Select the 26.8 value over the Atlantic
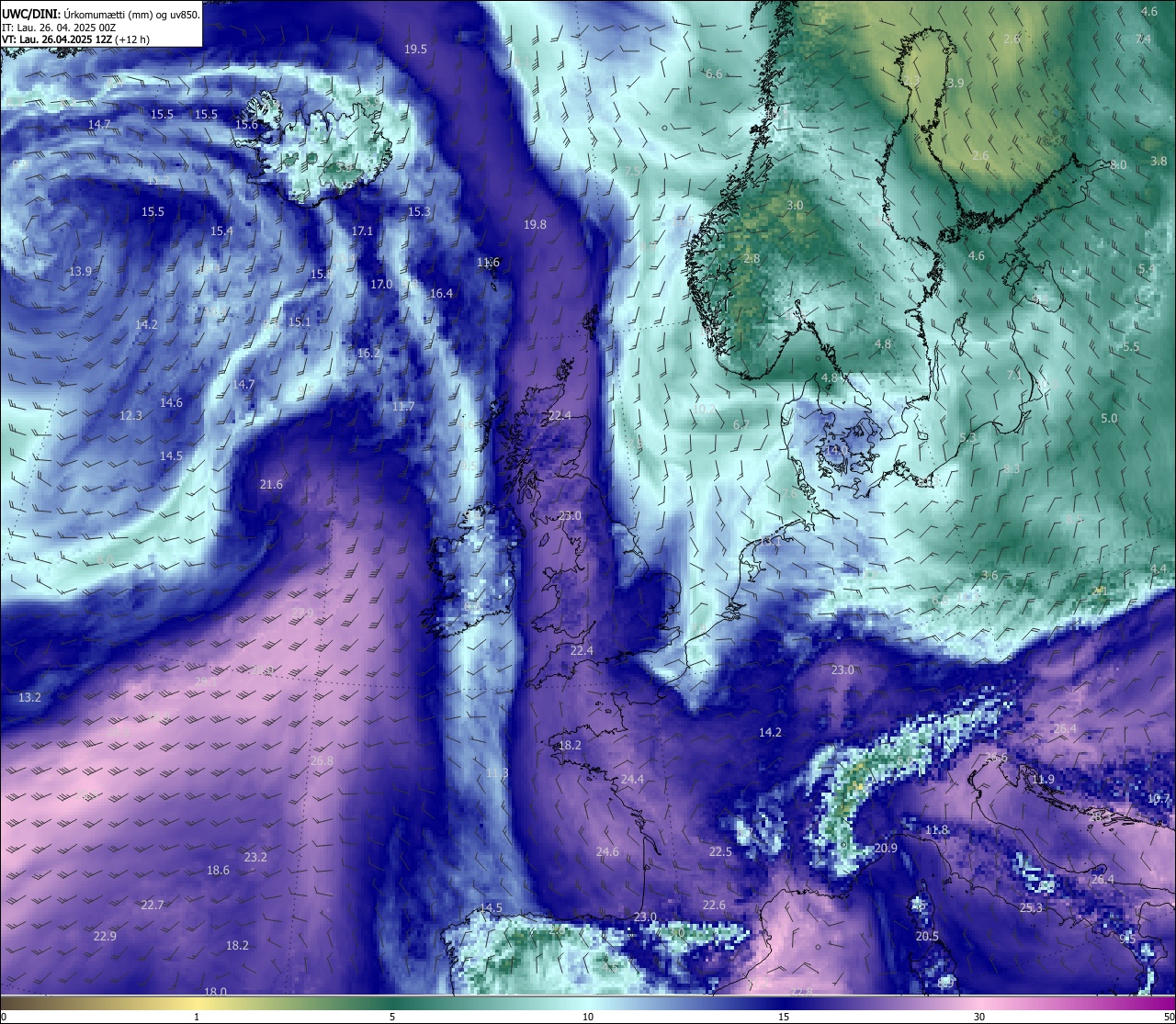Screen dimensions: 1176x1024 click(322, 760)
